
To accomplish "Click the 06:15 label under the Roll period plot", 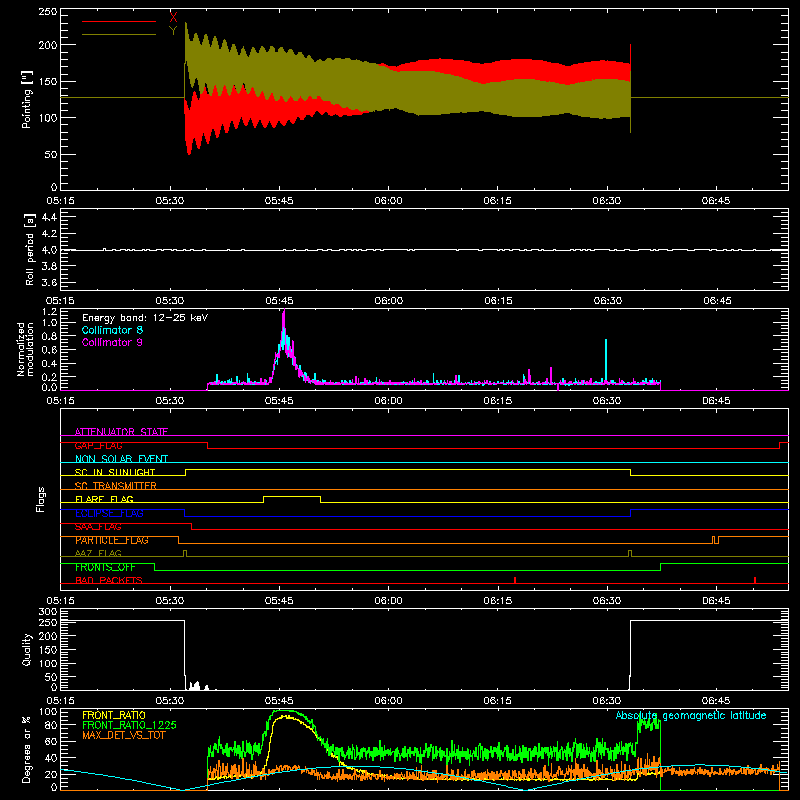I will point(498,301).
